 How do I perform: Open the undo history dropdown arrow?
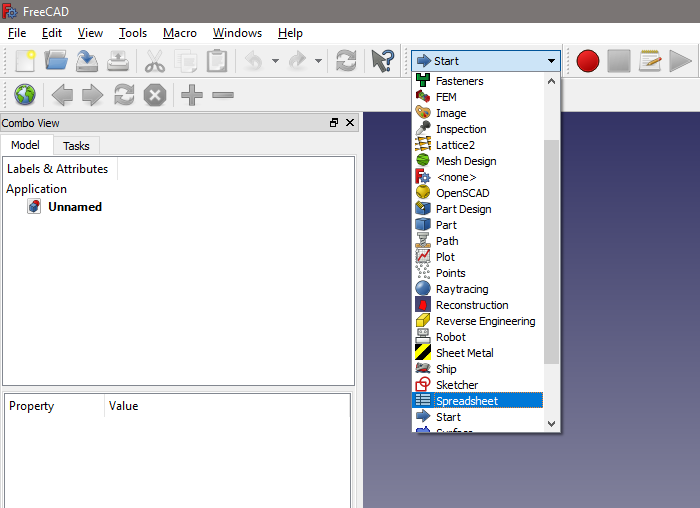coord(275,61)
